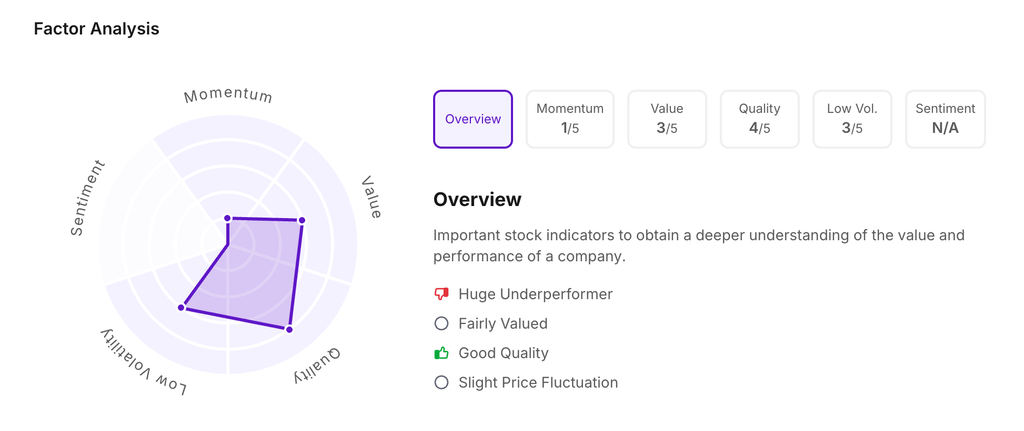Click the red thumbs-down icon

point(441,294)
